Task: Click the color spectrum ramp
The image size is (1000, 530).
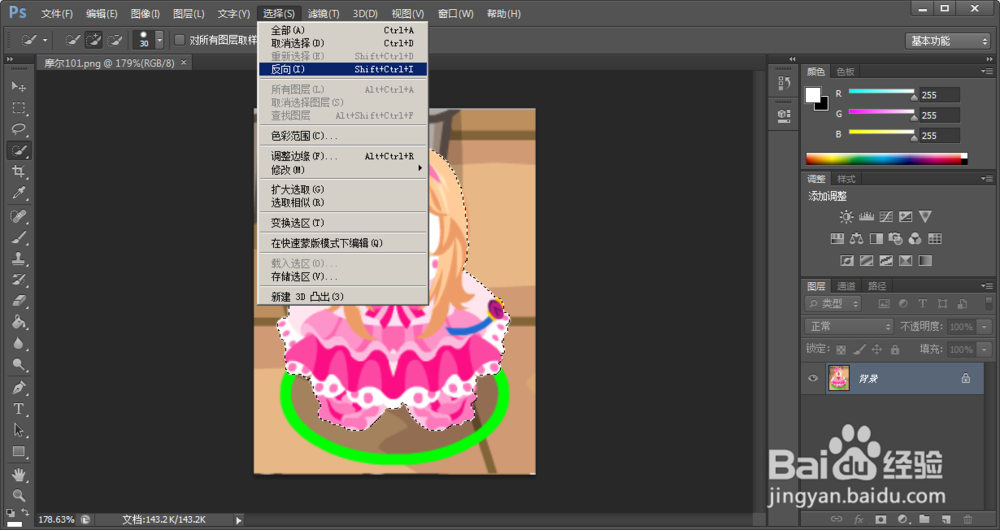Action: 886,159
